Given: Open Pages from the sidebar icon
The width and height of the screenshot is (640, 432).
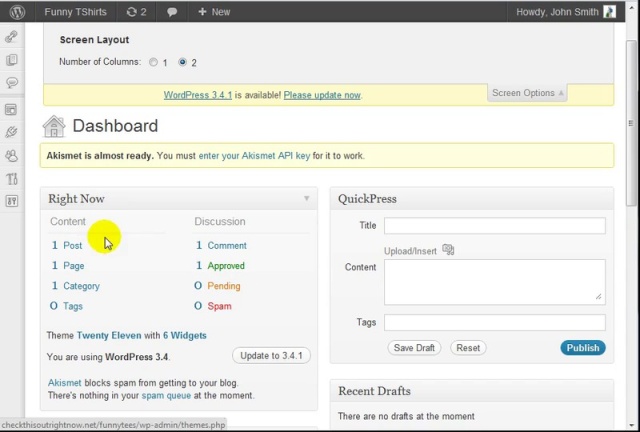Looking at the screenshot, I should tap(11, 60).
